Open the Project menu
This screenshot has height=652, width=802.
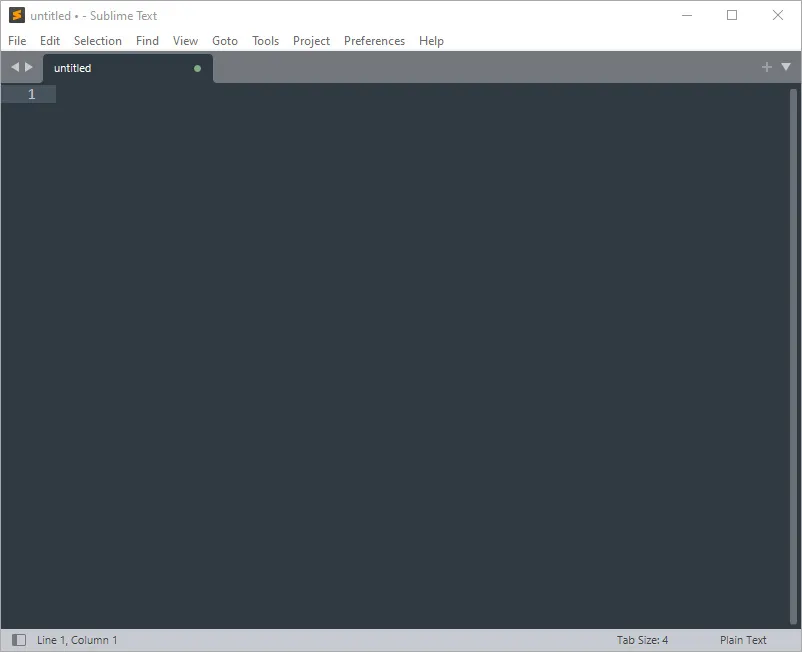(311, 41)
